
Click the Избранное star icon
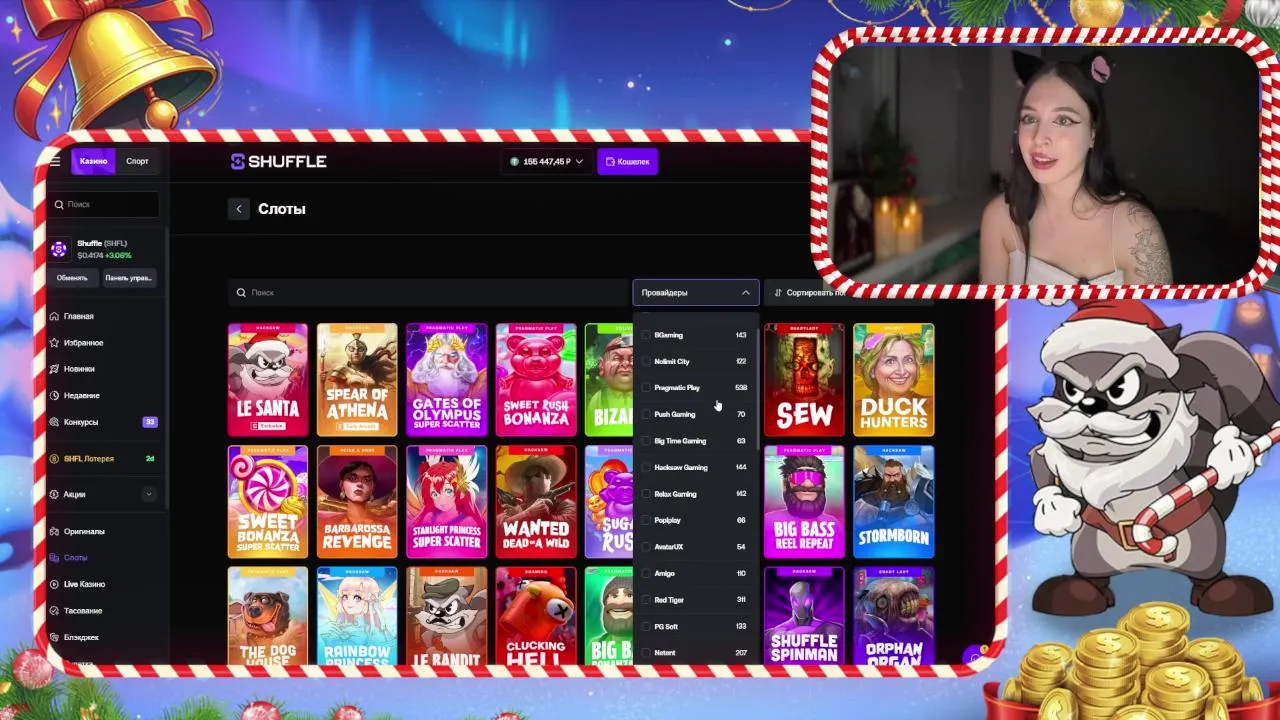coord(54,342)
